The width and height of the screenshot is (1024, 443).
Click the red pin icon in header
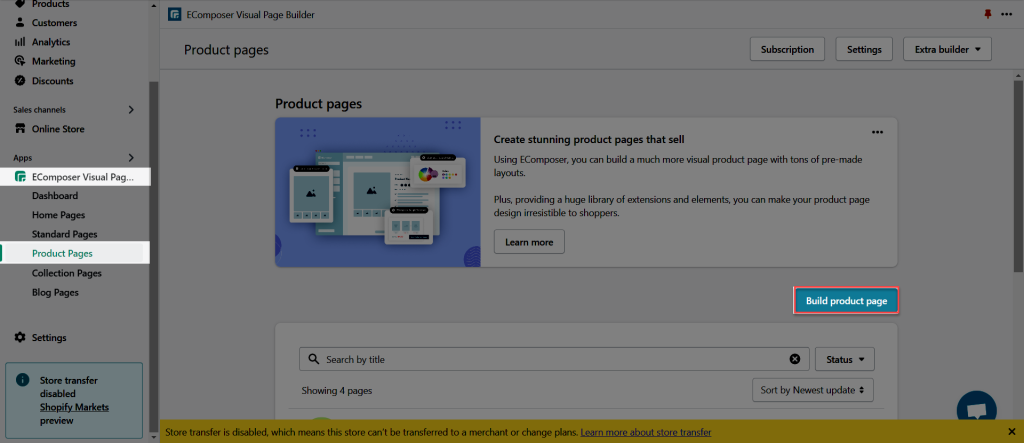click(988, 14)
